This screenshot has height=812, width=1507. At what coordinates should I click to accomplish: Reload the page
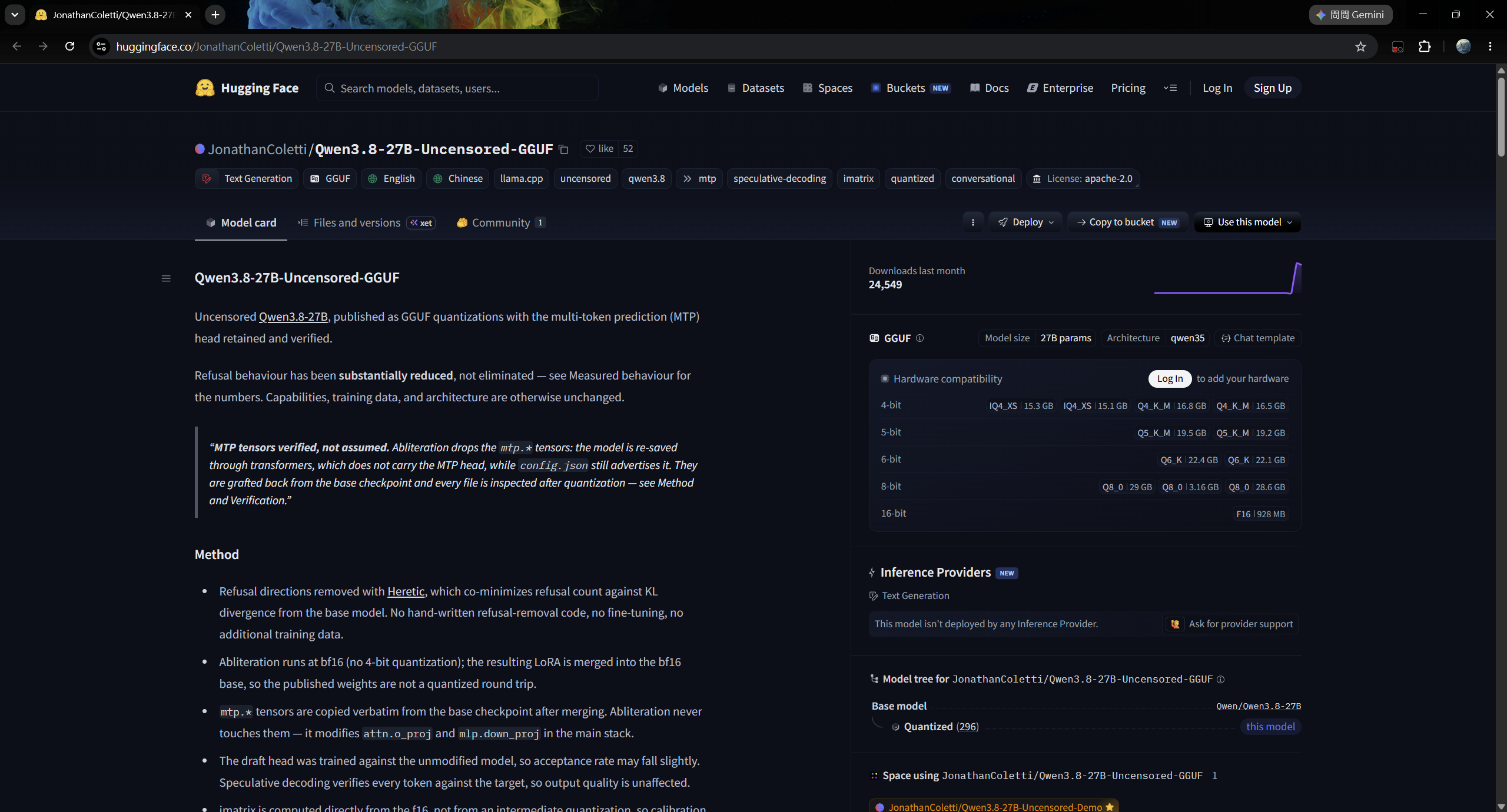click(x=70, y=46)
